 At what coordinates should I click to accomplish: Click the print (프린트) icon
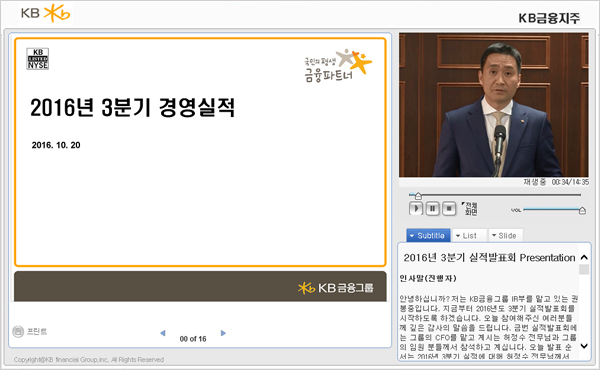18,331
